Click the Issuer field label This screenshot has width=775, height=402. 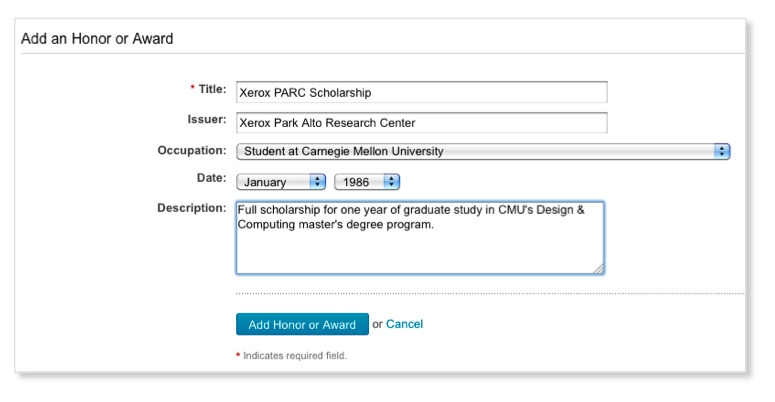pos(207,119)
